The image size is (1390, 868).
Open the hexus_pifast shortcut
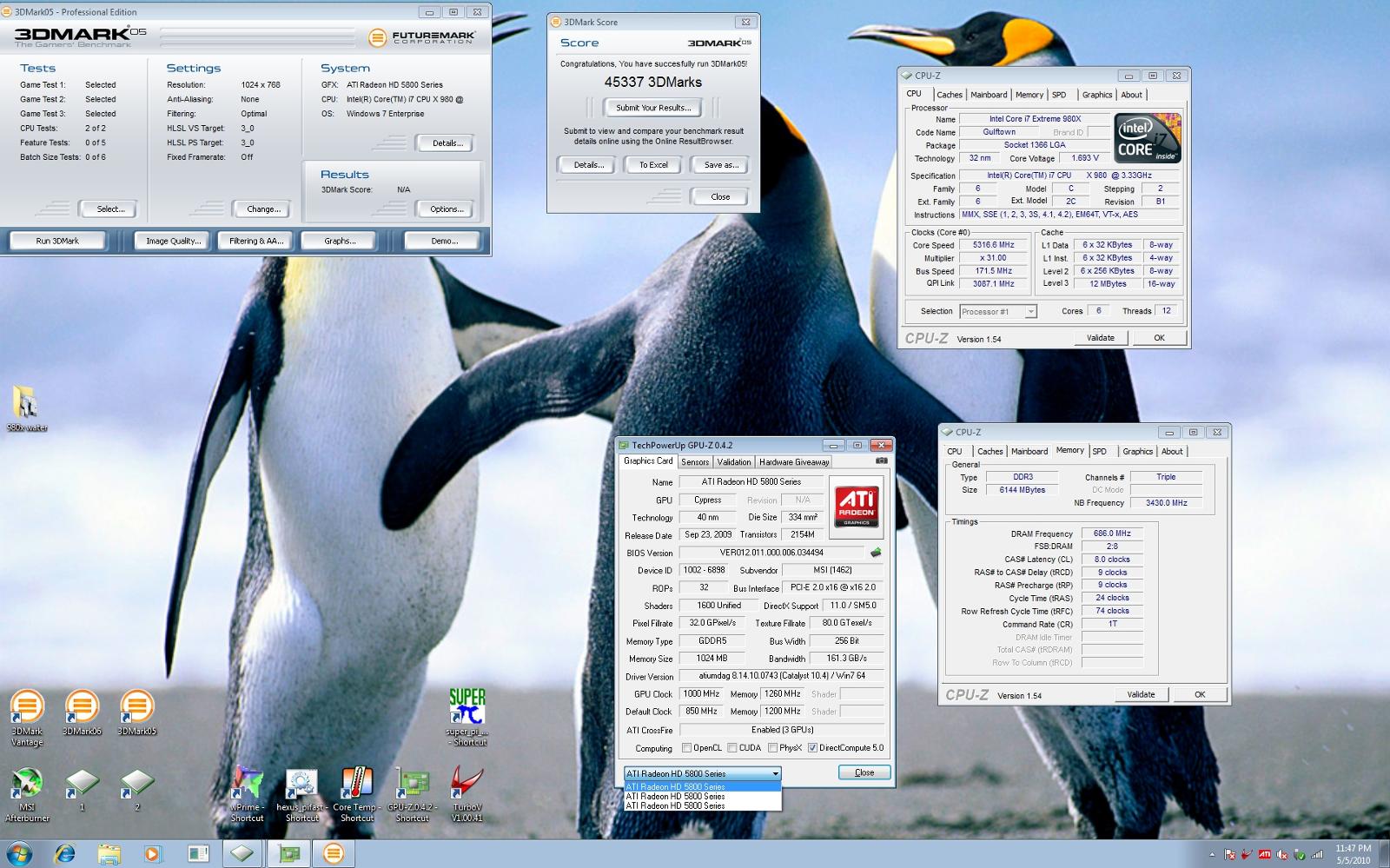coord(301,794)
